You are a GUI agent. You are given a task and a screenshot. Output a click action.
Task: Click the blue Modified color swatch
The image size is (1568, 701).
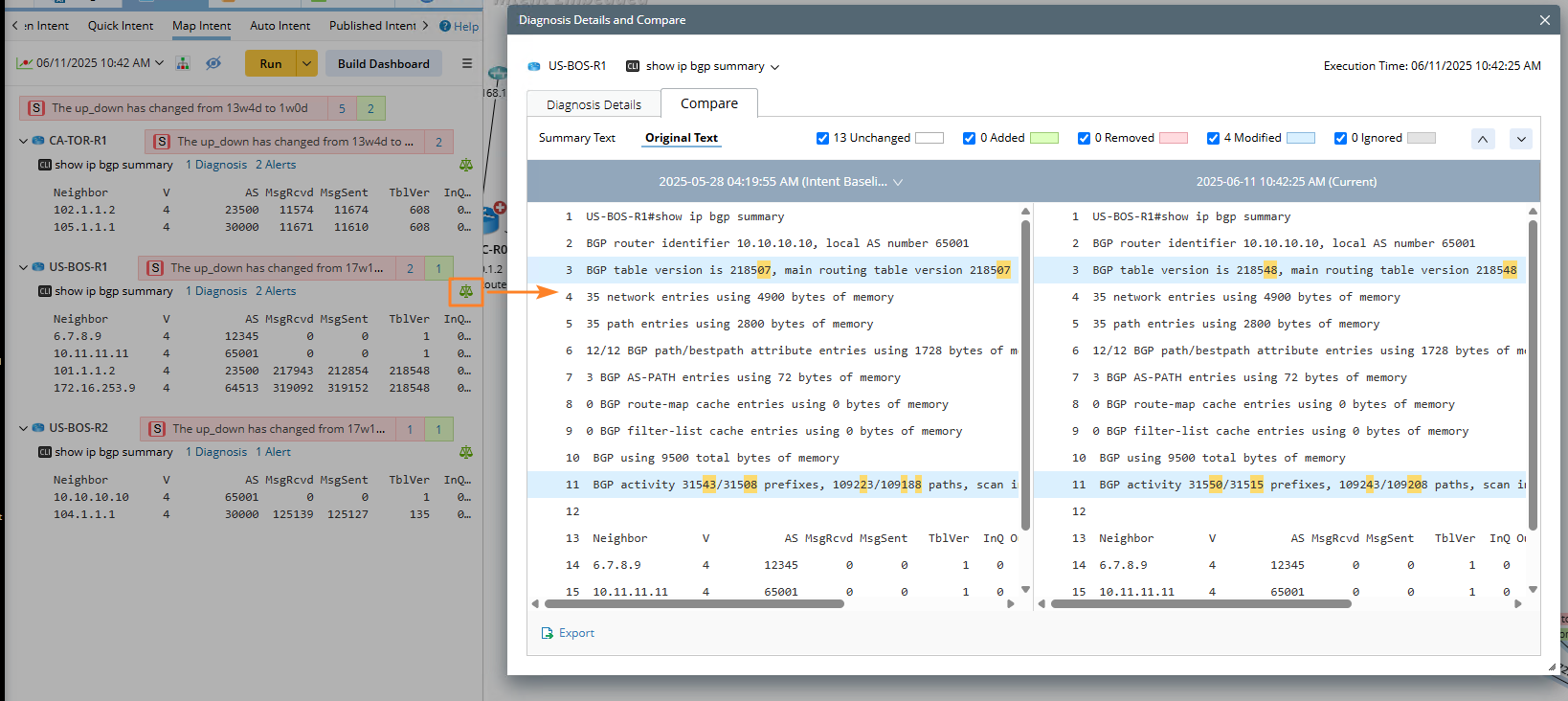(1301, 138)
